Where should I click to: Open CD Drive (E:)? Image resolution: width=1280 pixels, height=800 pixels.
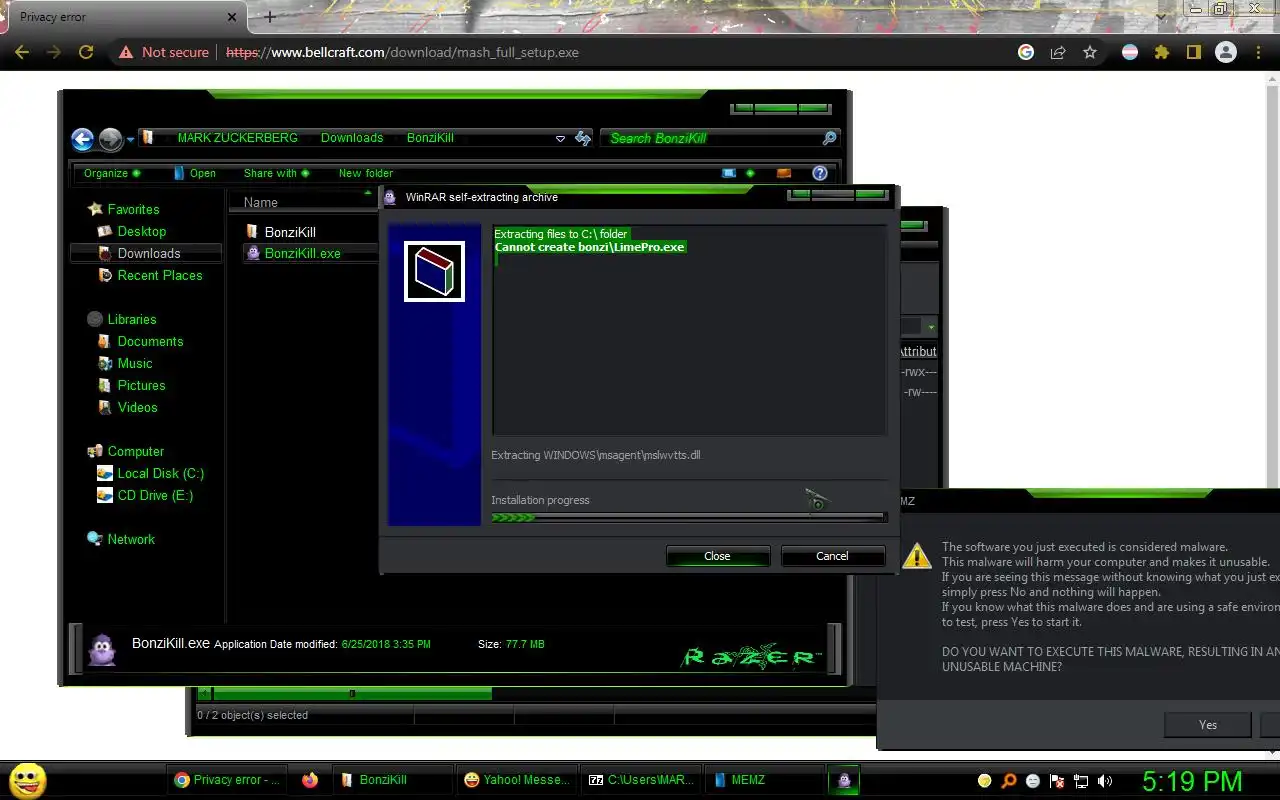tap(145, 495)
